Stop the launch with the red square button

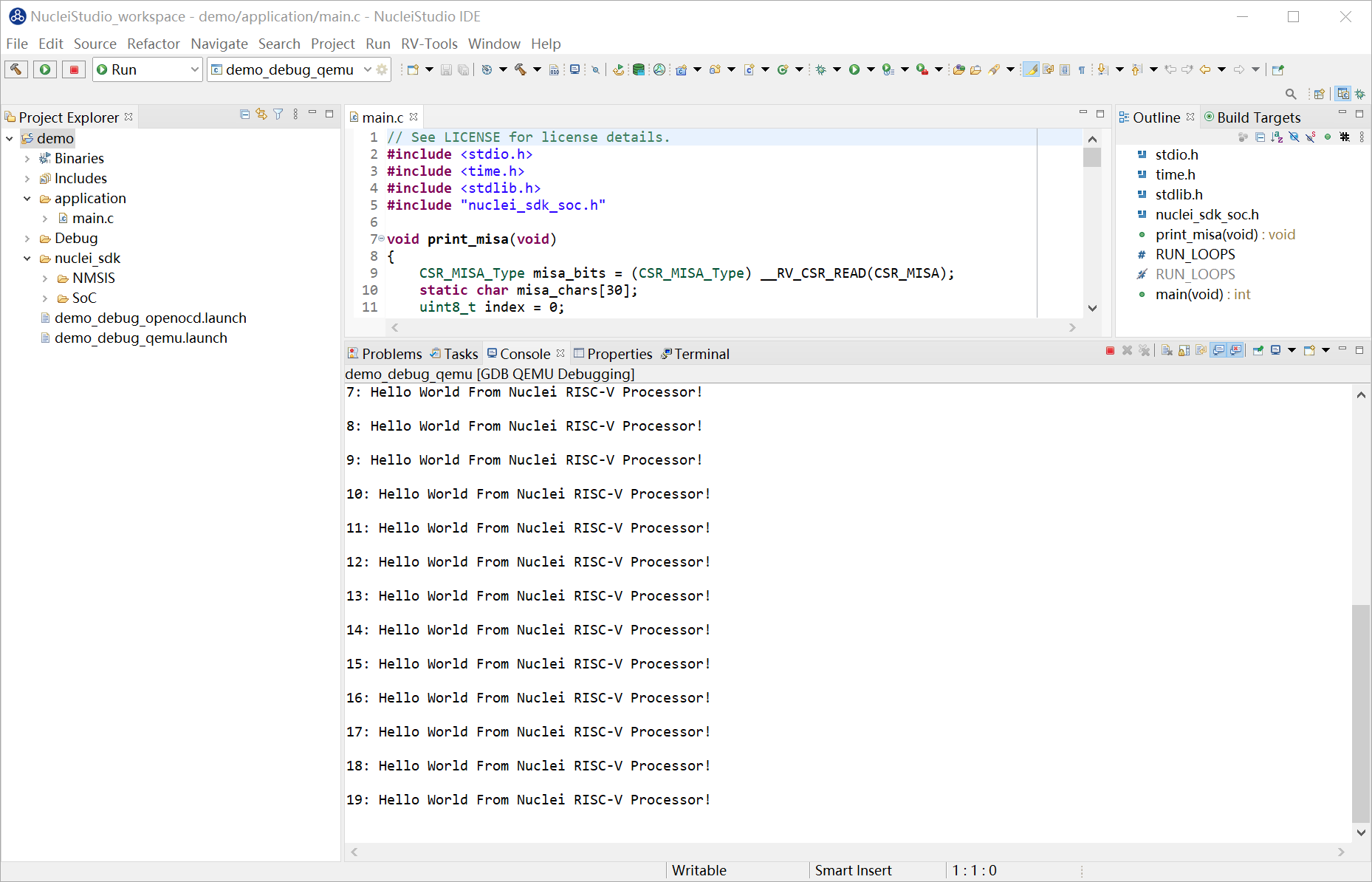click(74, 69)
